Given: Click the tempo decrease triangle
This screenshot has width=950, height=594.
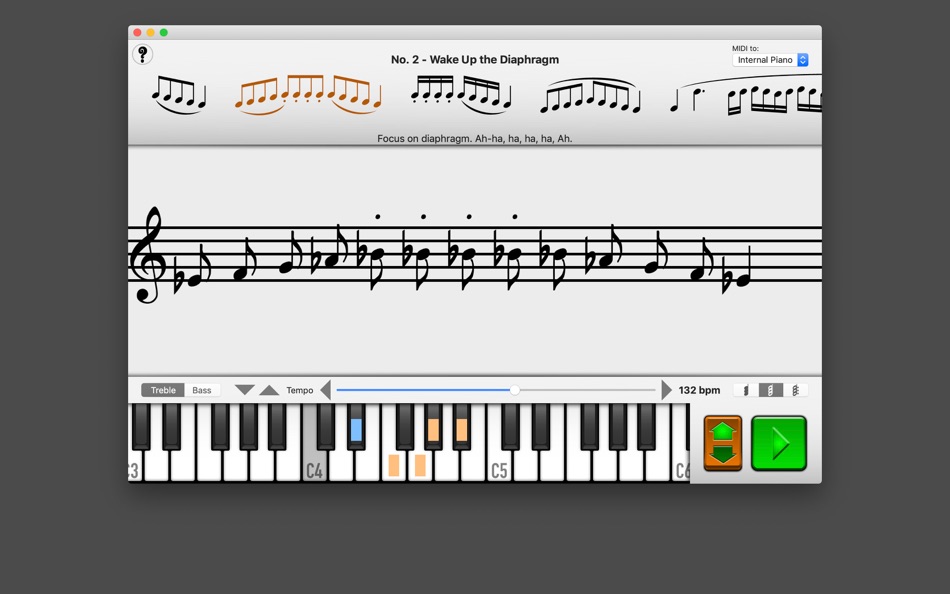Looking at the screenshot, I should (x=244, y=390).
